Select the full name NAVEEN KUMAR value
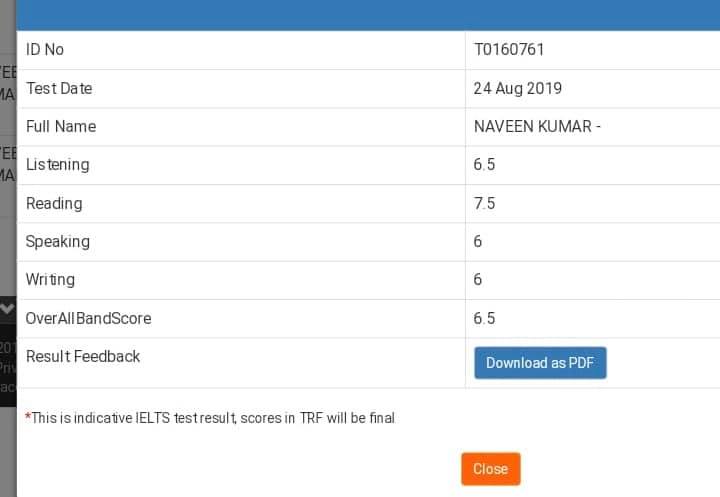The height and width of the screenshot is (497, 720). click(x=536, y=126)
